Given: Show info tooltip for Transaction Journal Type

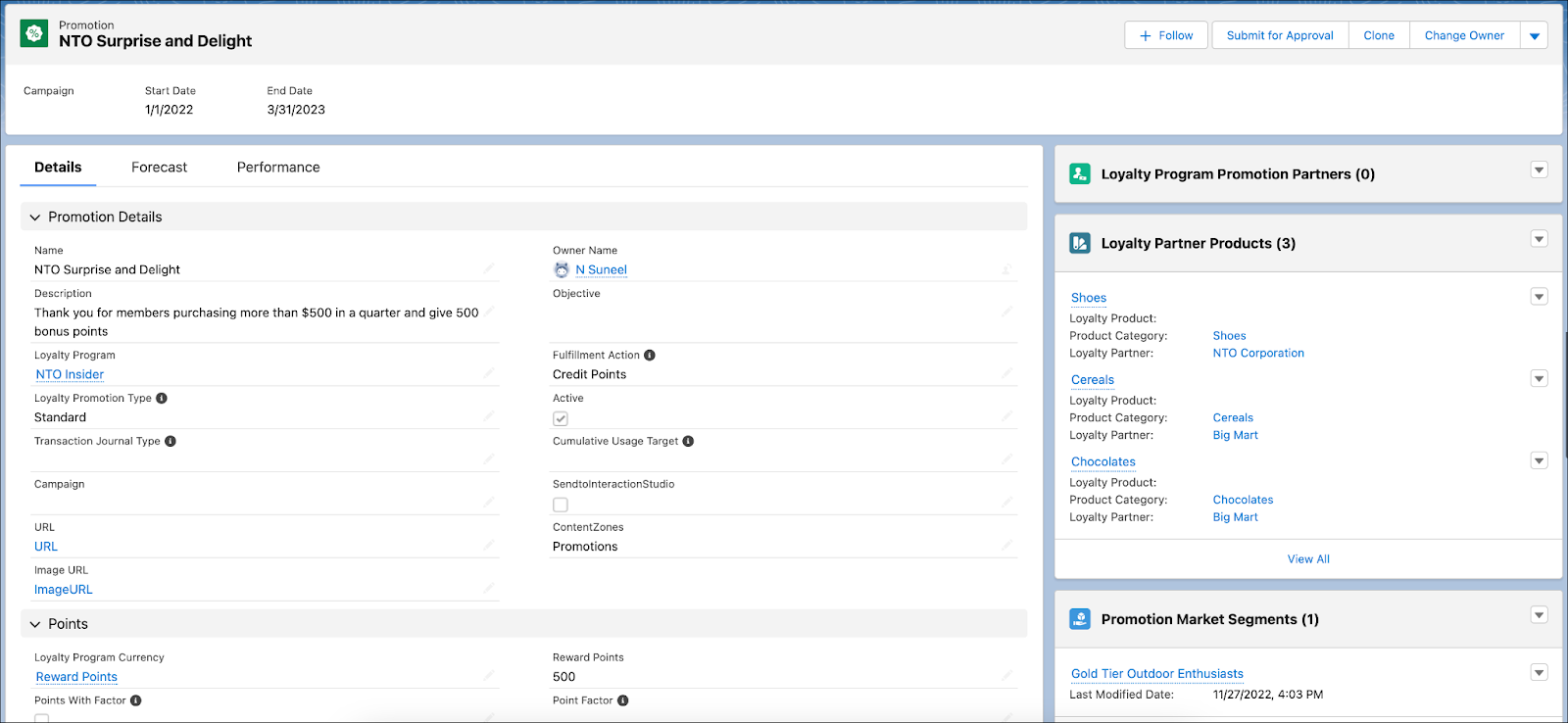Looking at the screenshot, I should [171, 441].
